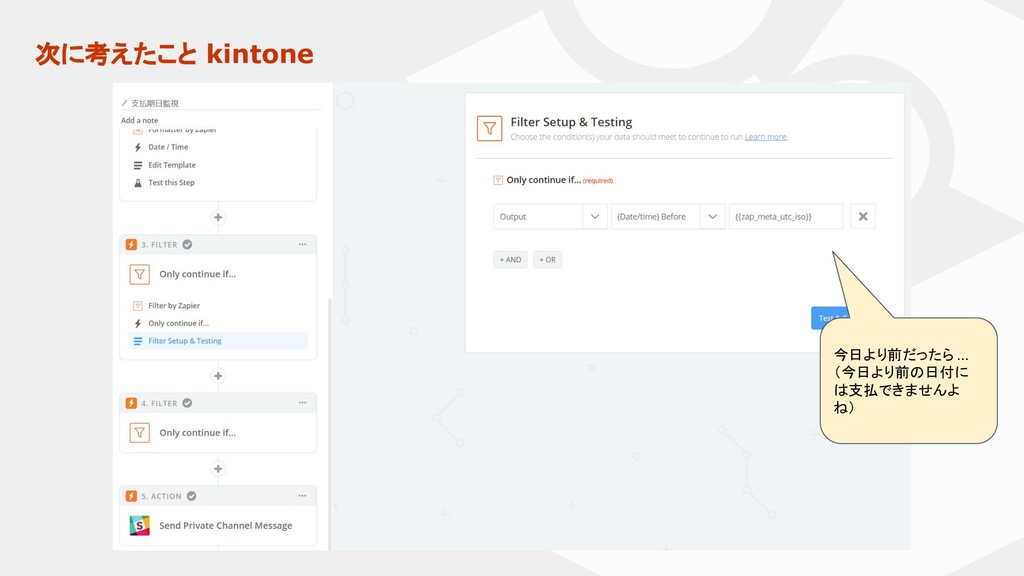The width and height of the screenshot is (1024, 576).
Task: Click pencil icon beside 支払期日監視 title
Action: [124, 103]
